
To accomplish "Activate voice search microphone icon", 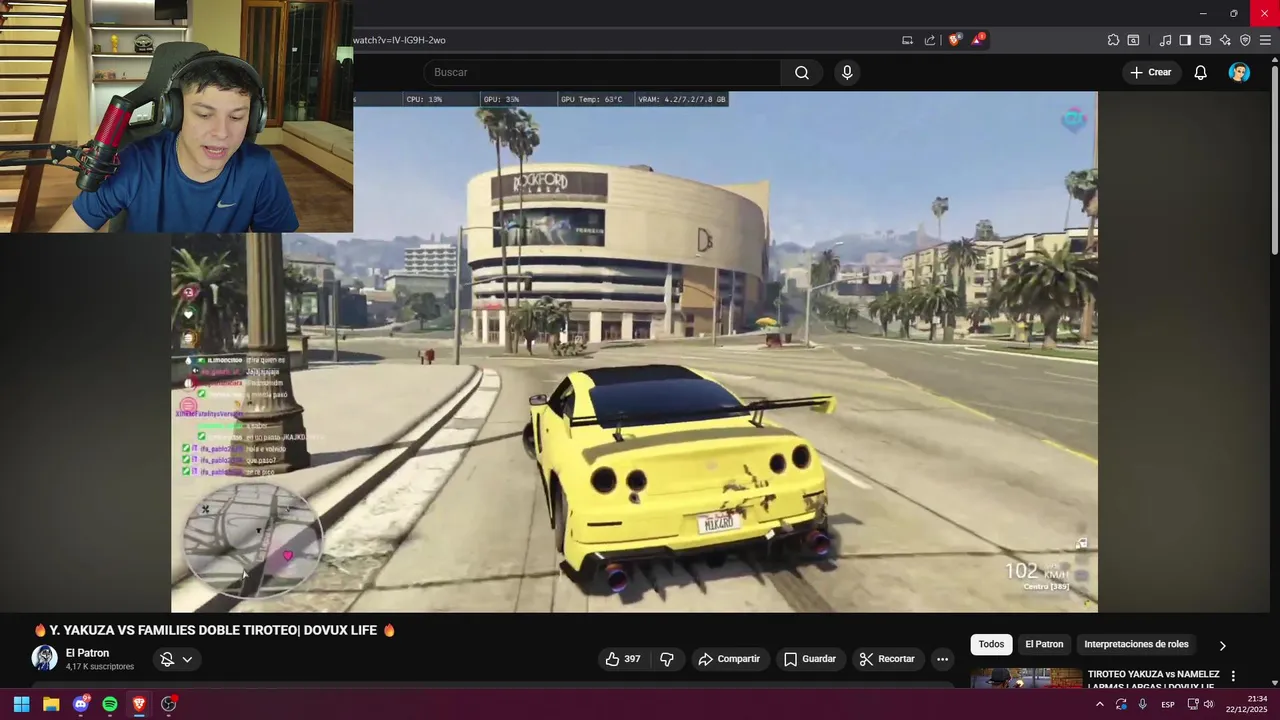I will point(847,72).
